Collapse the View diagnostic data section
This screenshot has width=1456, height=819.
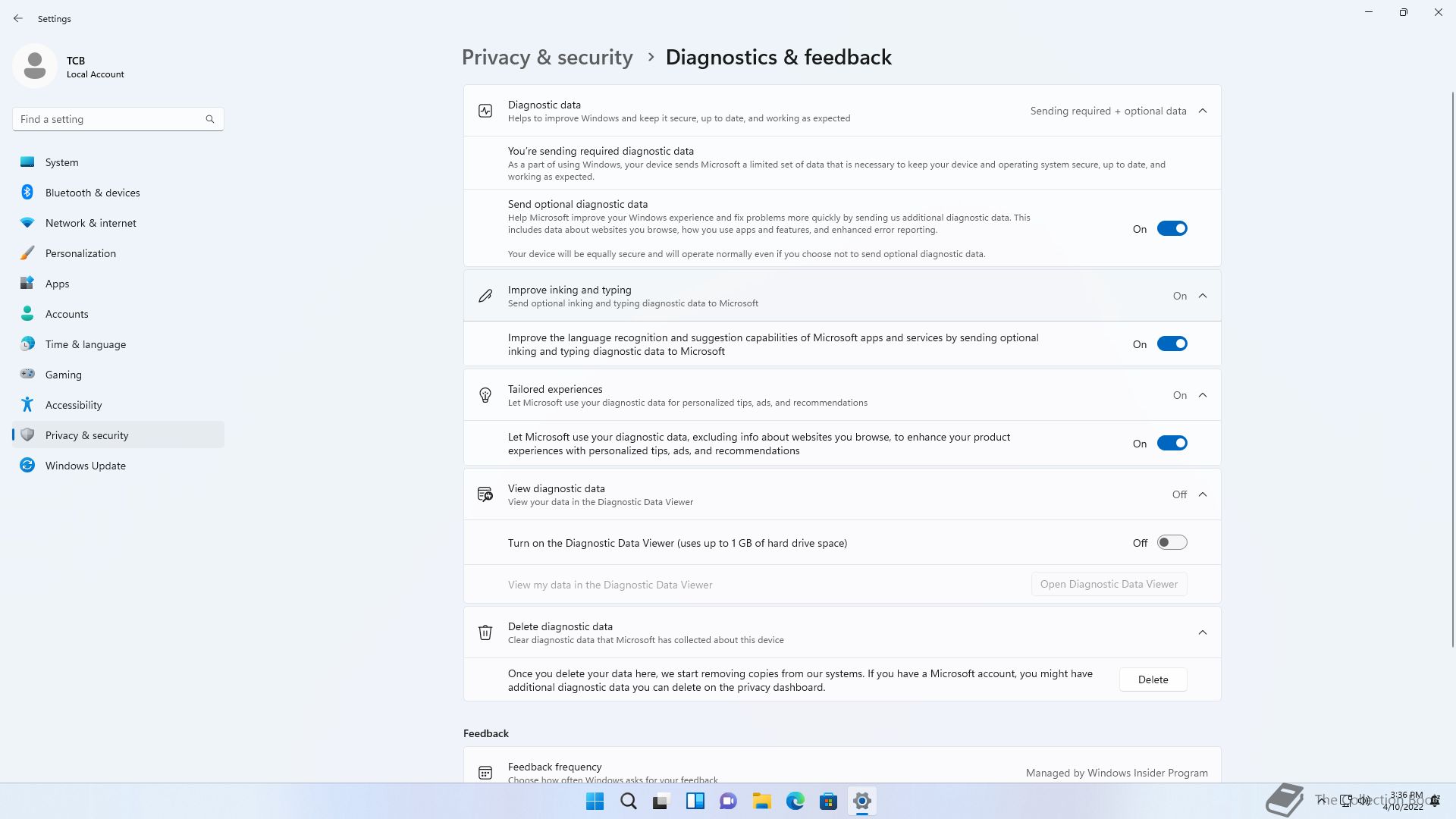point(1203,494)
